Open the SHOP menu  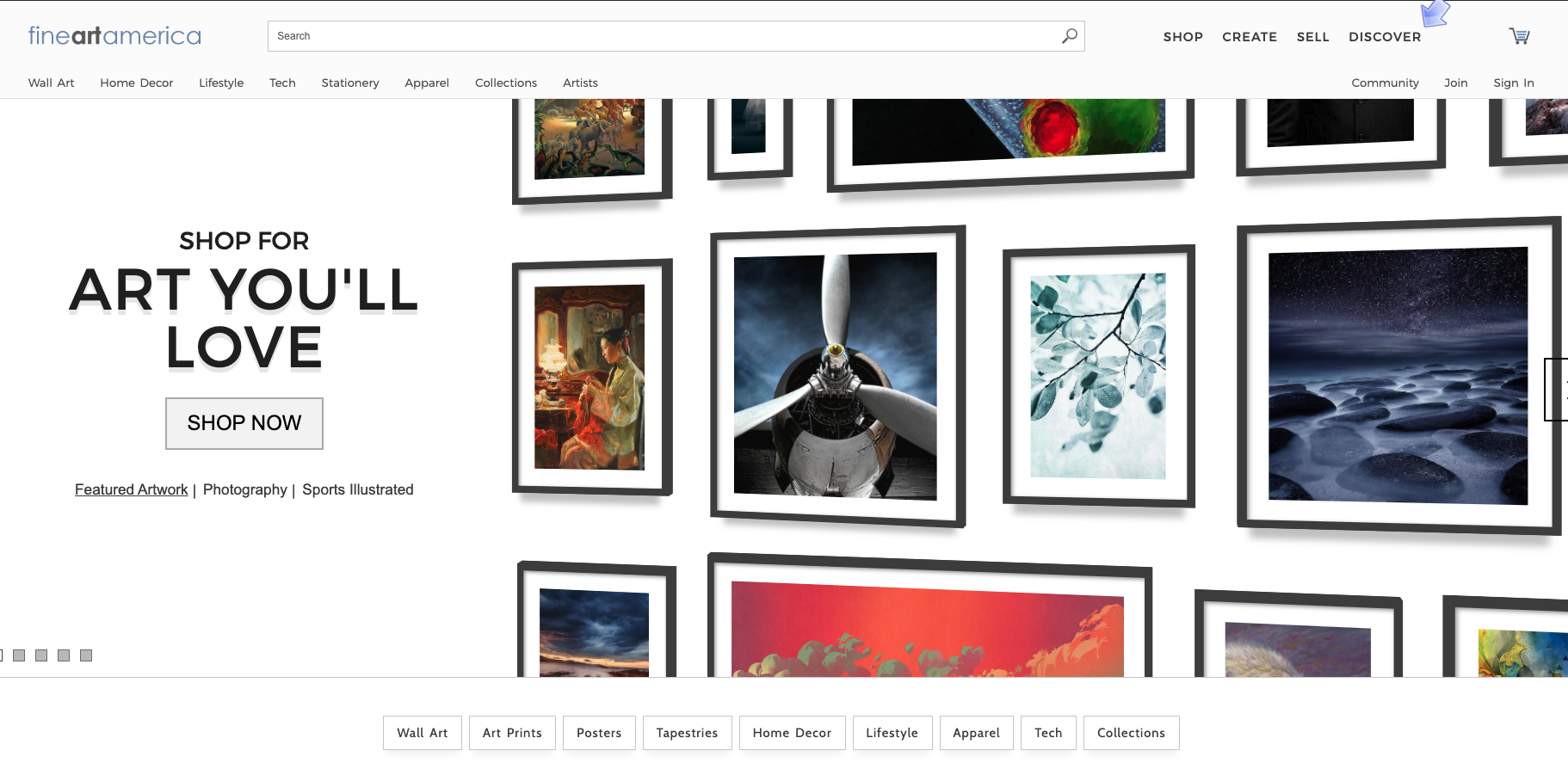pos(1183,37)
